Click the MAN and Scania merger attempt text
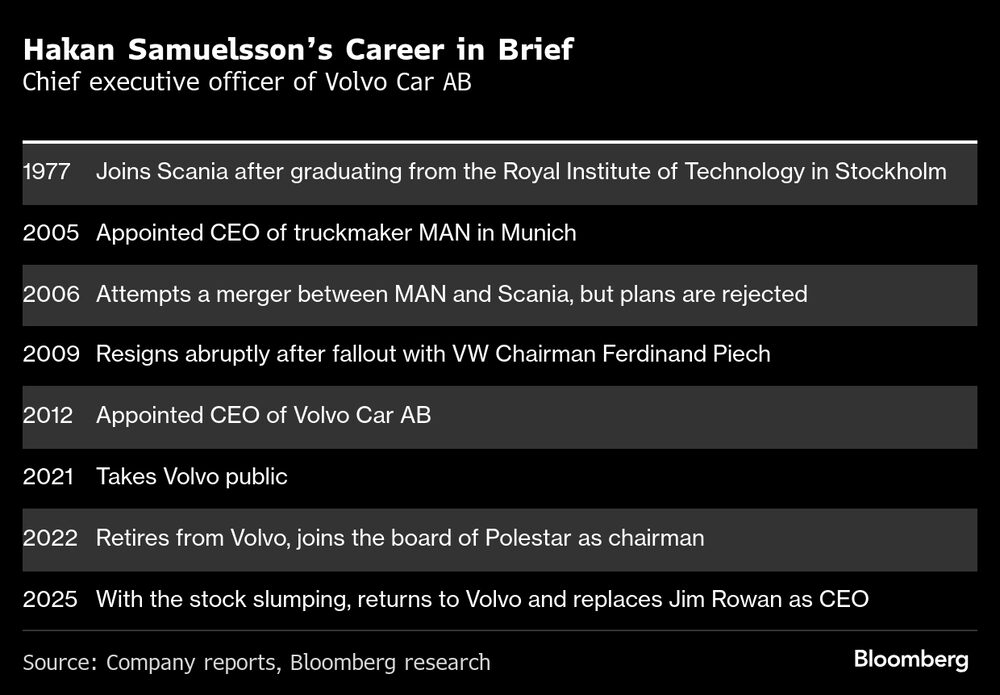The image size is (1000, 695). [452, 294]
